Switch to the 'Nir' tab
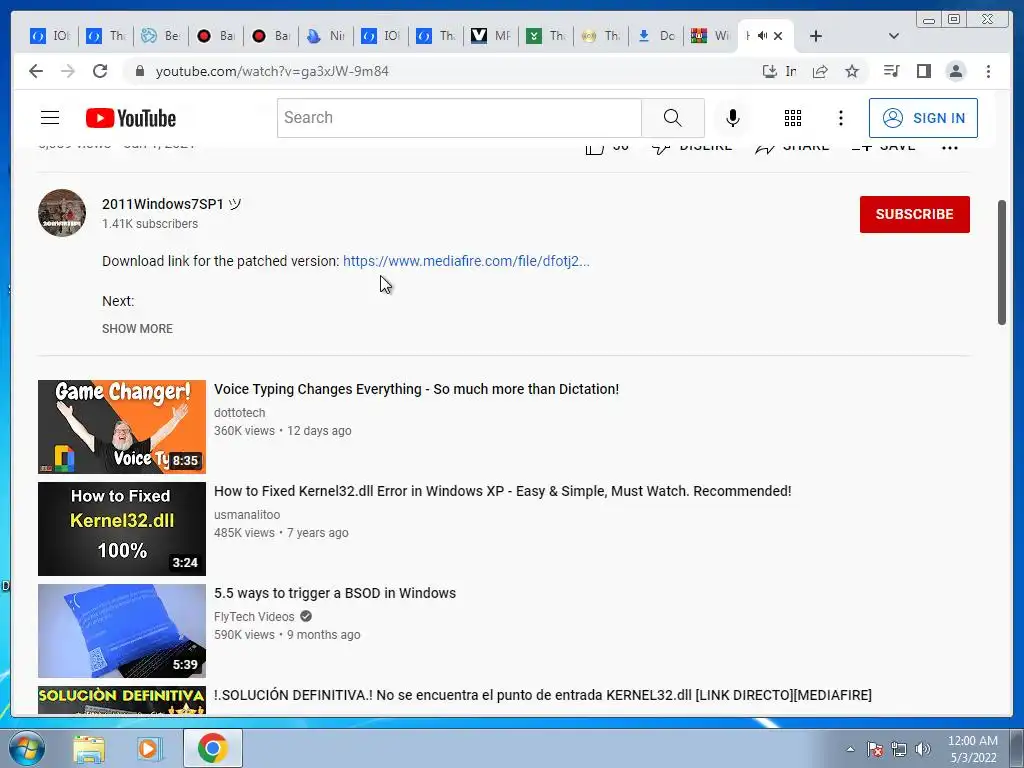The width and height of the screenshot is (1024, 768). tap(326, 36)
